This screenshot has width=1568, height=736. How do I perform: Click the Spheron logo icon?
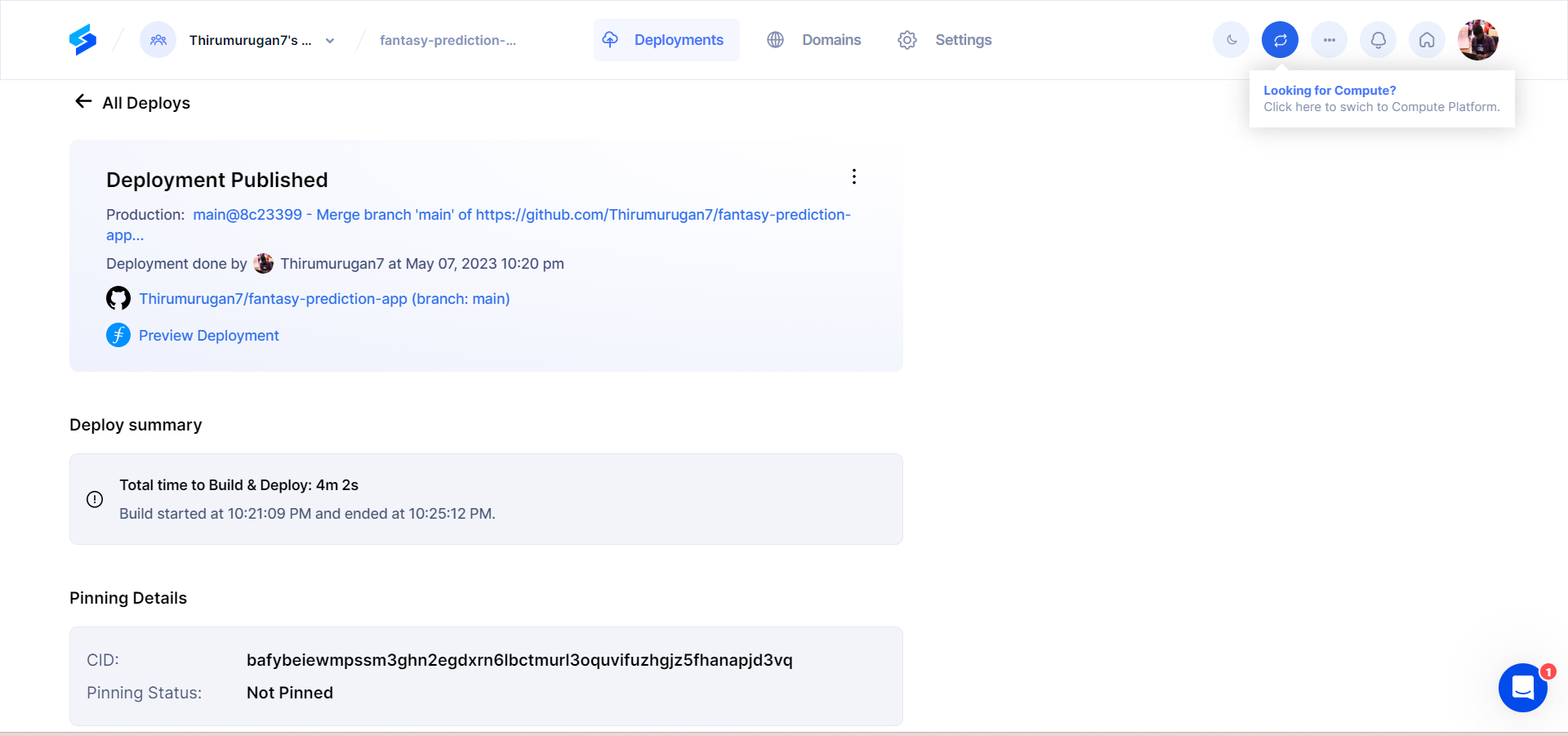[82, 39]
